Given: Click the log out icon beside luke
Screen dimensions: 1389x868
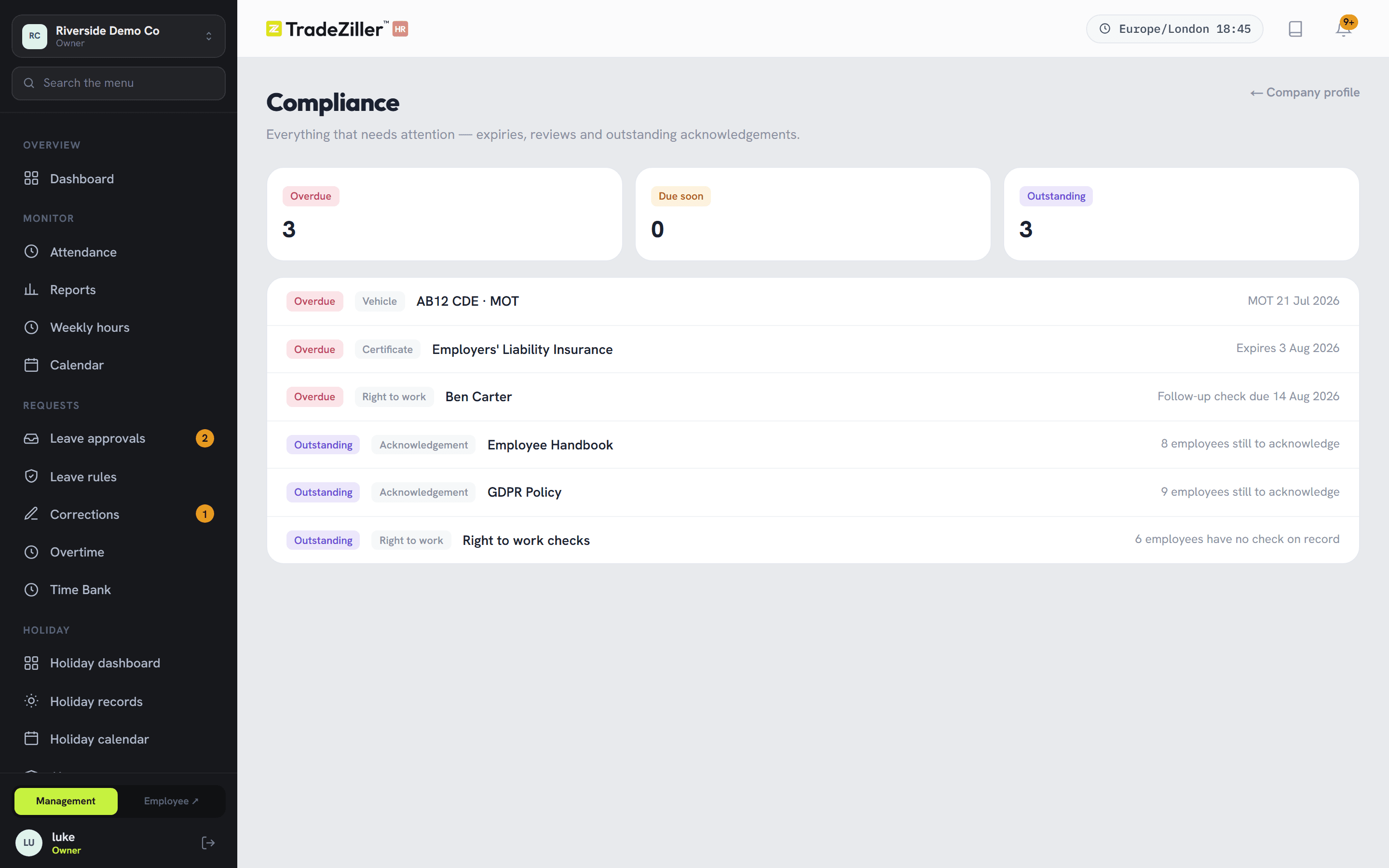Looking at the screenshot, I should tap(208, 842).
